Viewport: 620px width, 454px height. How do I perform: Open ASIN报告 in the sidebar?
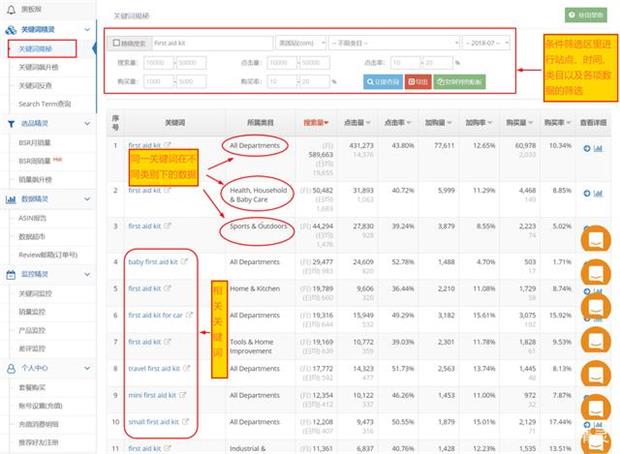[34, 217]
